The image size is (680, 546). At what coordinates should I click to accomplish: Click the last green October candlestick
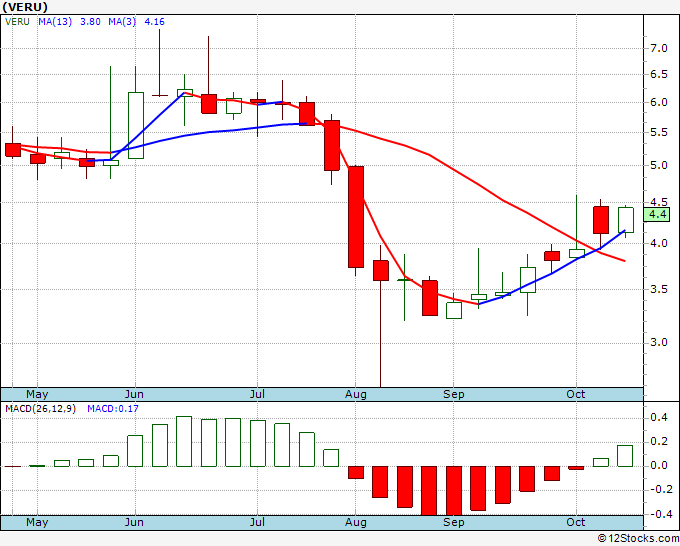tap(626, 220)
